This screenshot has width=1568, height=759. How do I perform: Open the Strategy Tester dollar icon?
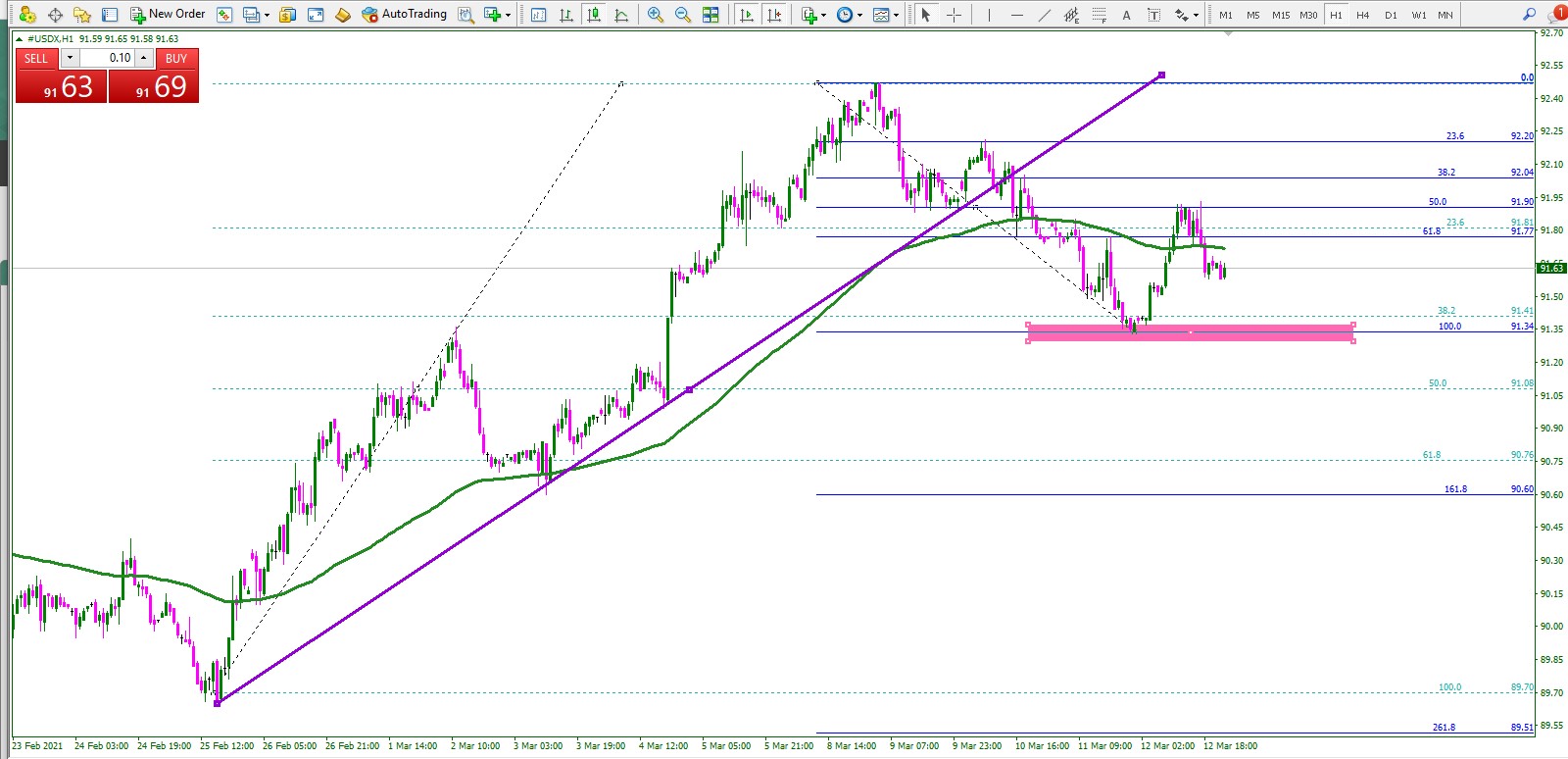(x=287, y=15)
